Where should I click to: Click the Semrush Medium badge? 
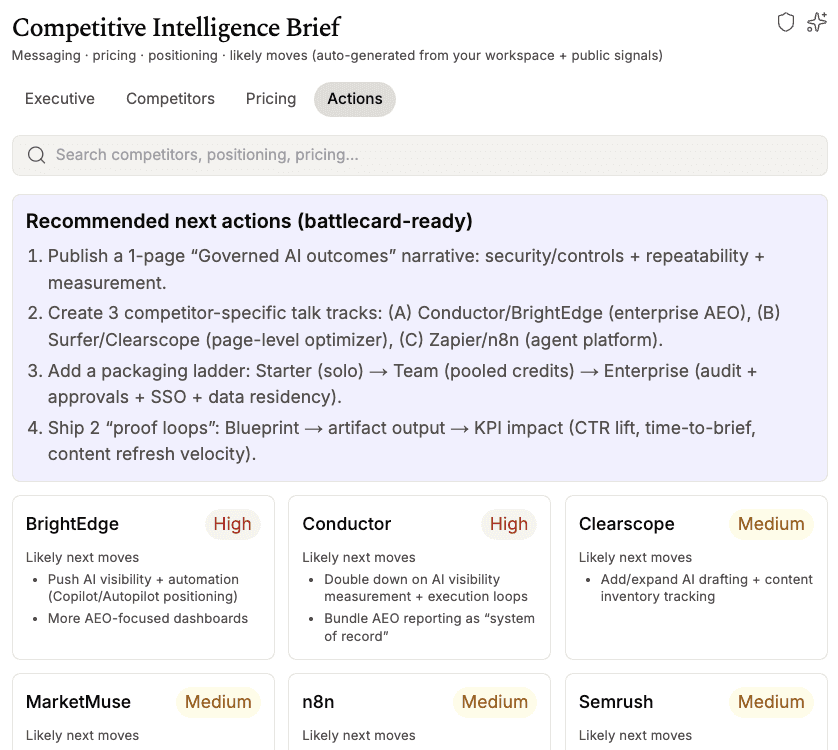pos(771,702)
